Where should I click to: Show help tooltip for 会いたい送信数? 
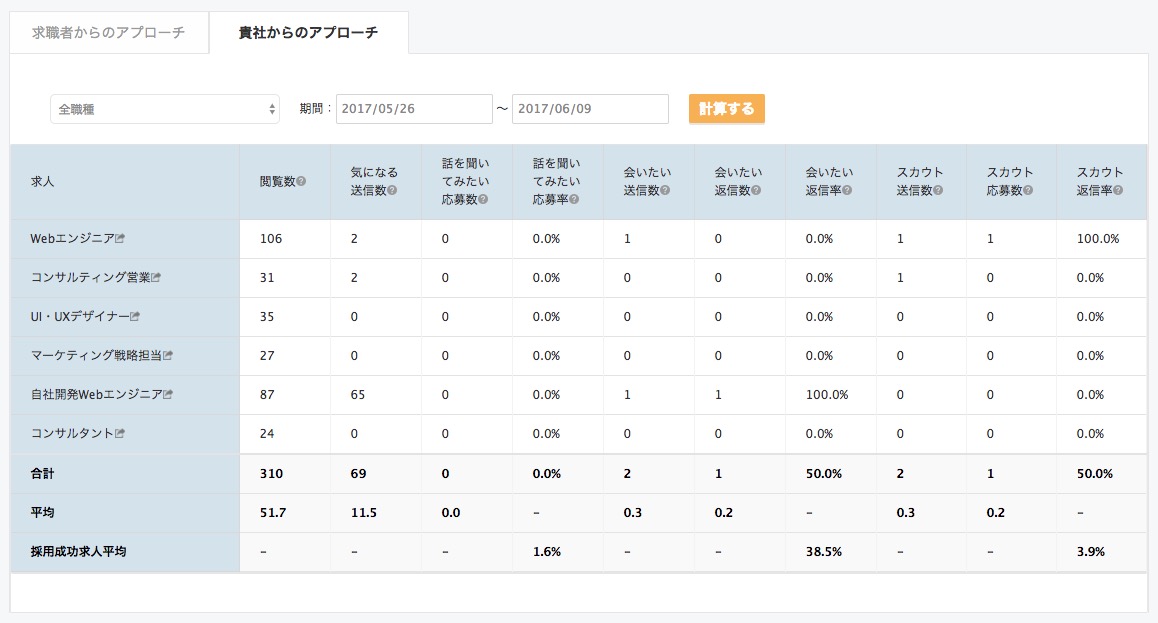click(665, 190)
